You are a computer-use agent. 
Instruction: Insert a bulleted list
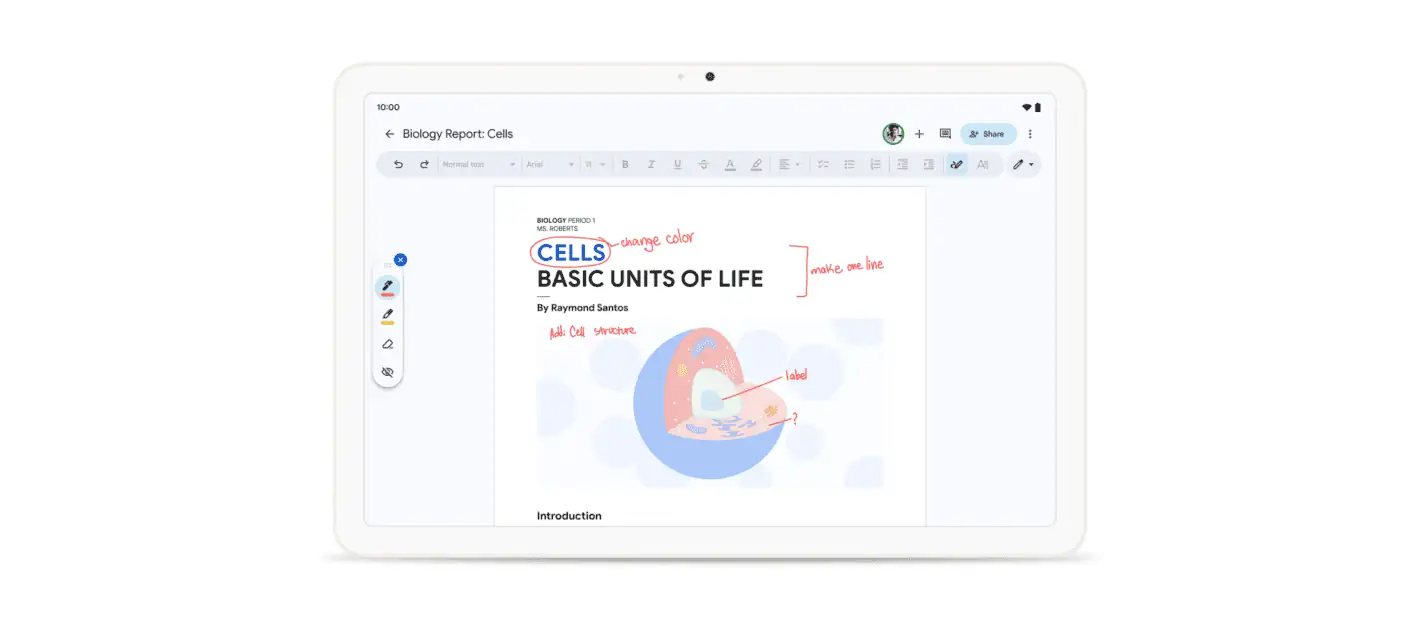[x=849, y=164]
